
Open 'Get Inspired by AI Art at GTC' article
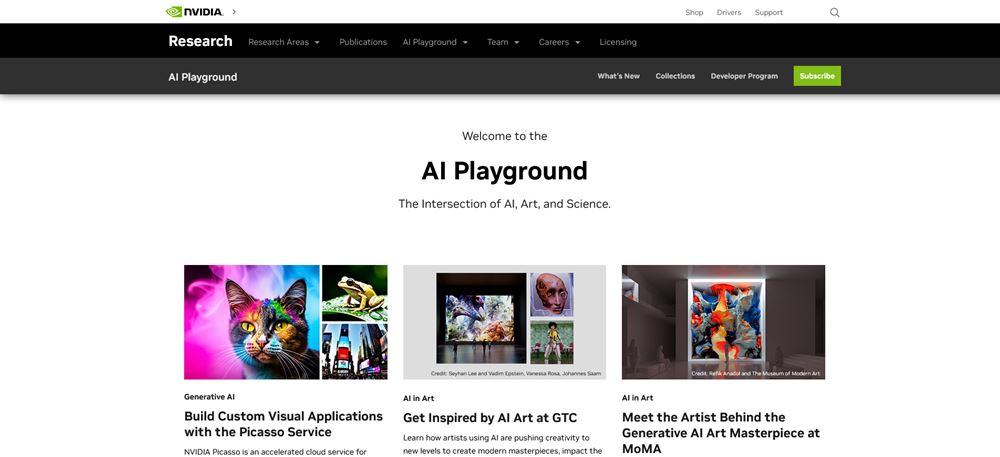coord(490,418)
